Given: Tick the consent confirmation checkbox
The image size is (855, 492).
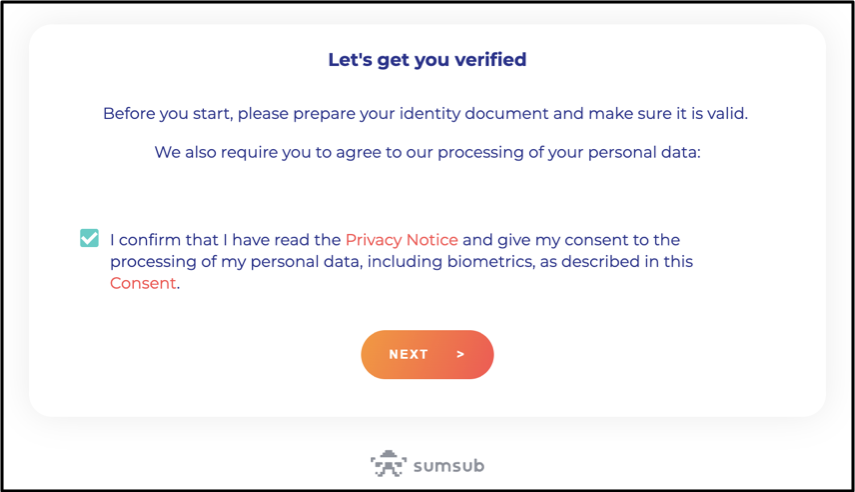Looking at the screenshot, I should [90, 238].
